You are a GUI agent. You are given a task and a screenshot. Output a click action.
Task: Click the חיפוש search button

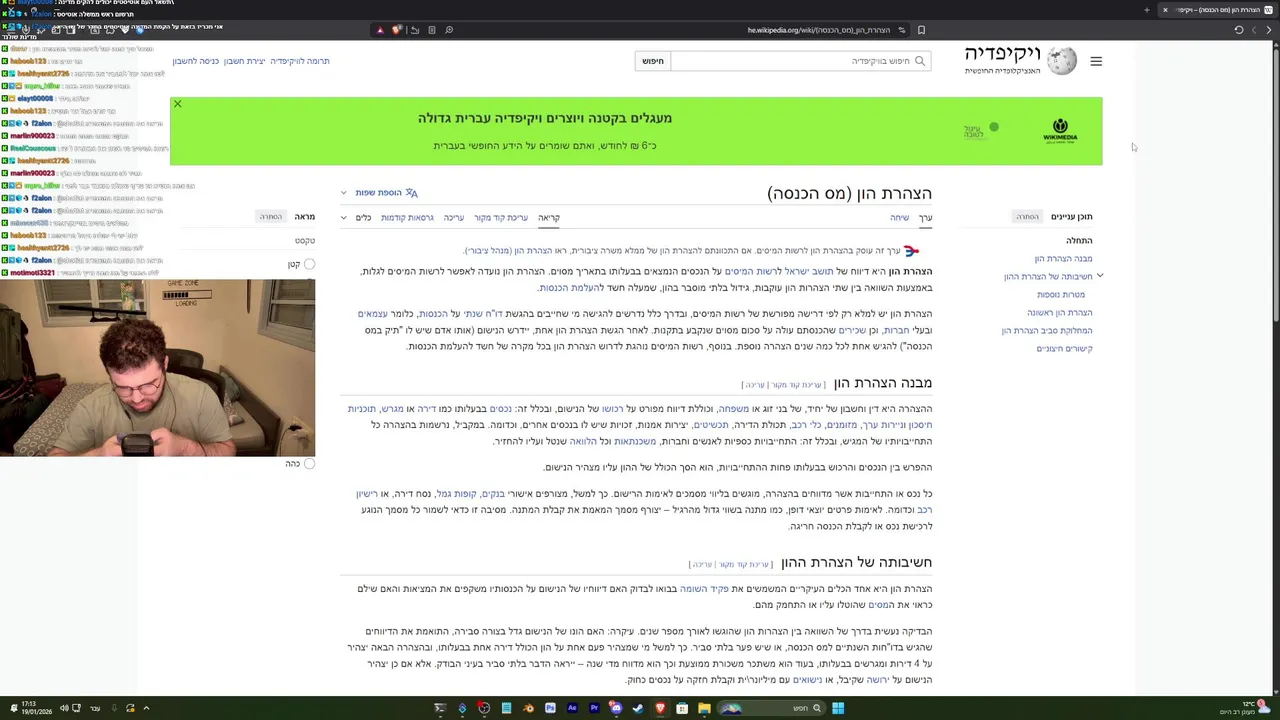pos(653,61)
